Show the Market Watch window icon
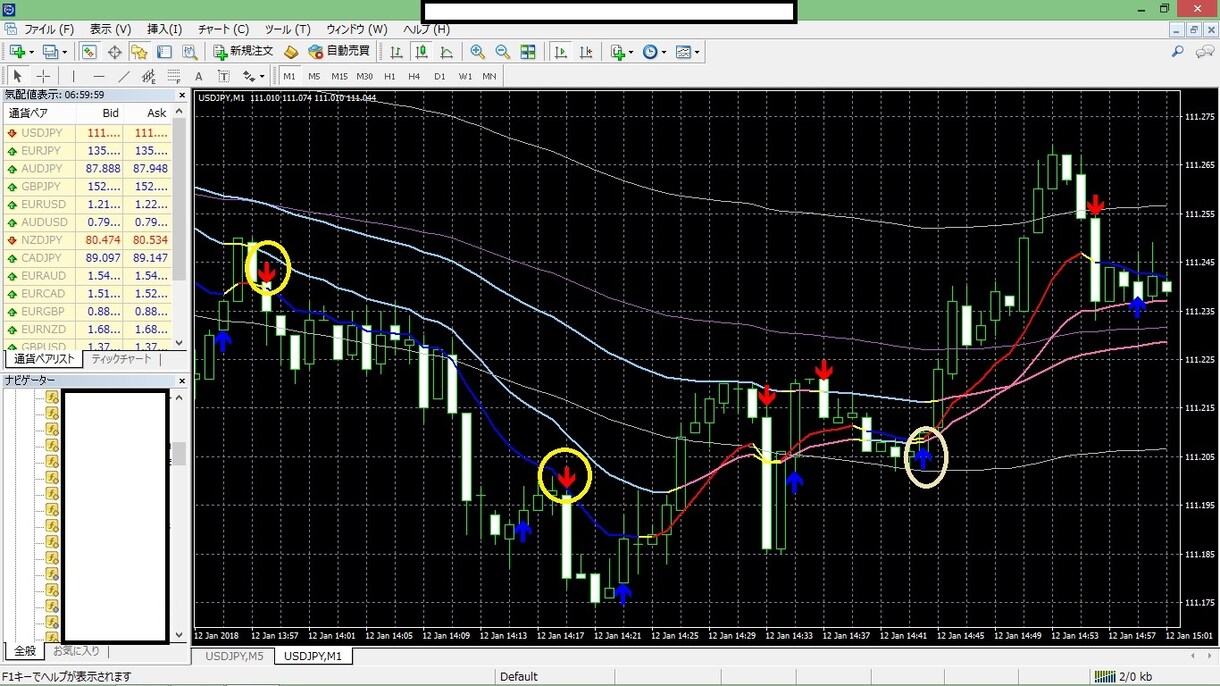Viewport: 1220px width, 686px height. (89, 52)
